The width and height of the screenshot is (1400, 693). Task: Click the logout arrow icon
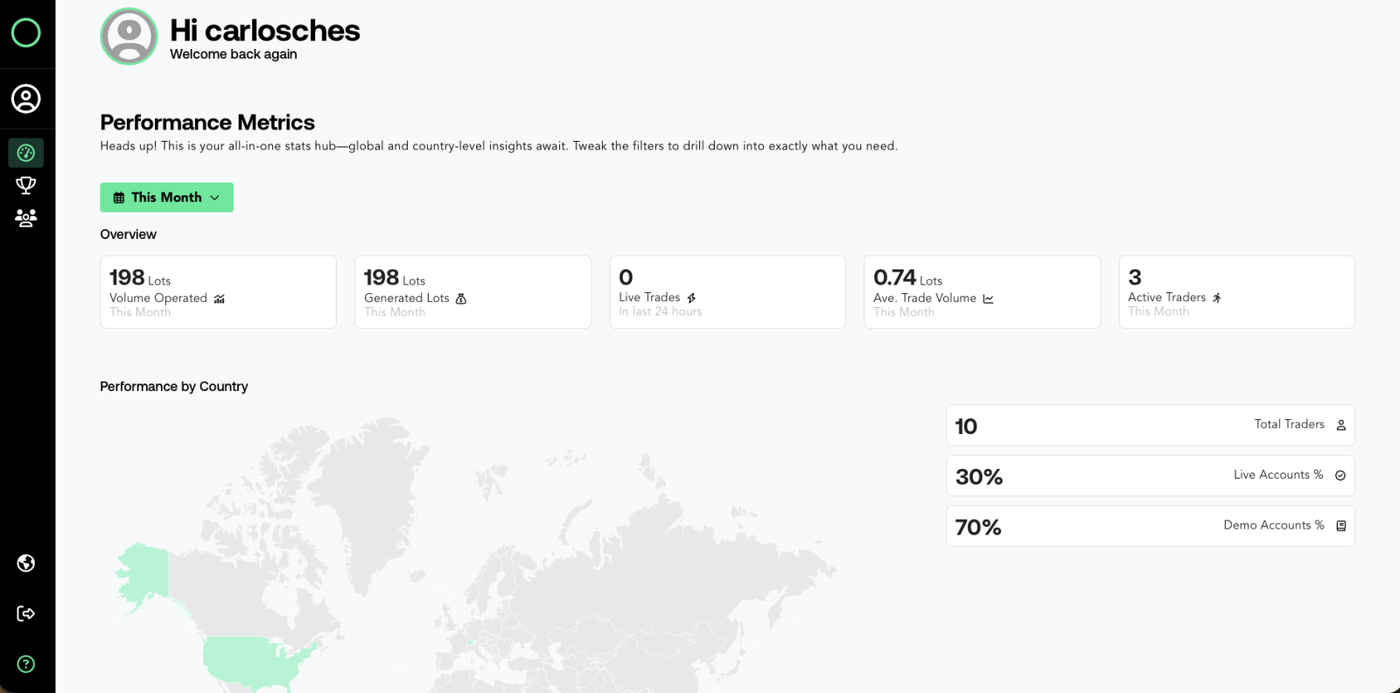click(26, 614)
